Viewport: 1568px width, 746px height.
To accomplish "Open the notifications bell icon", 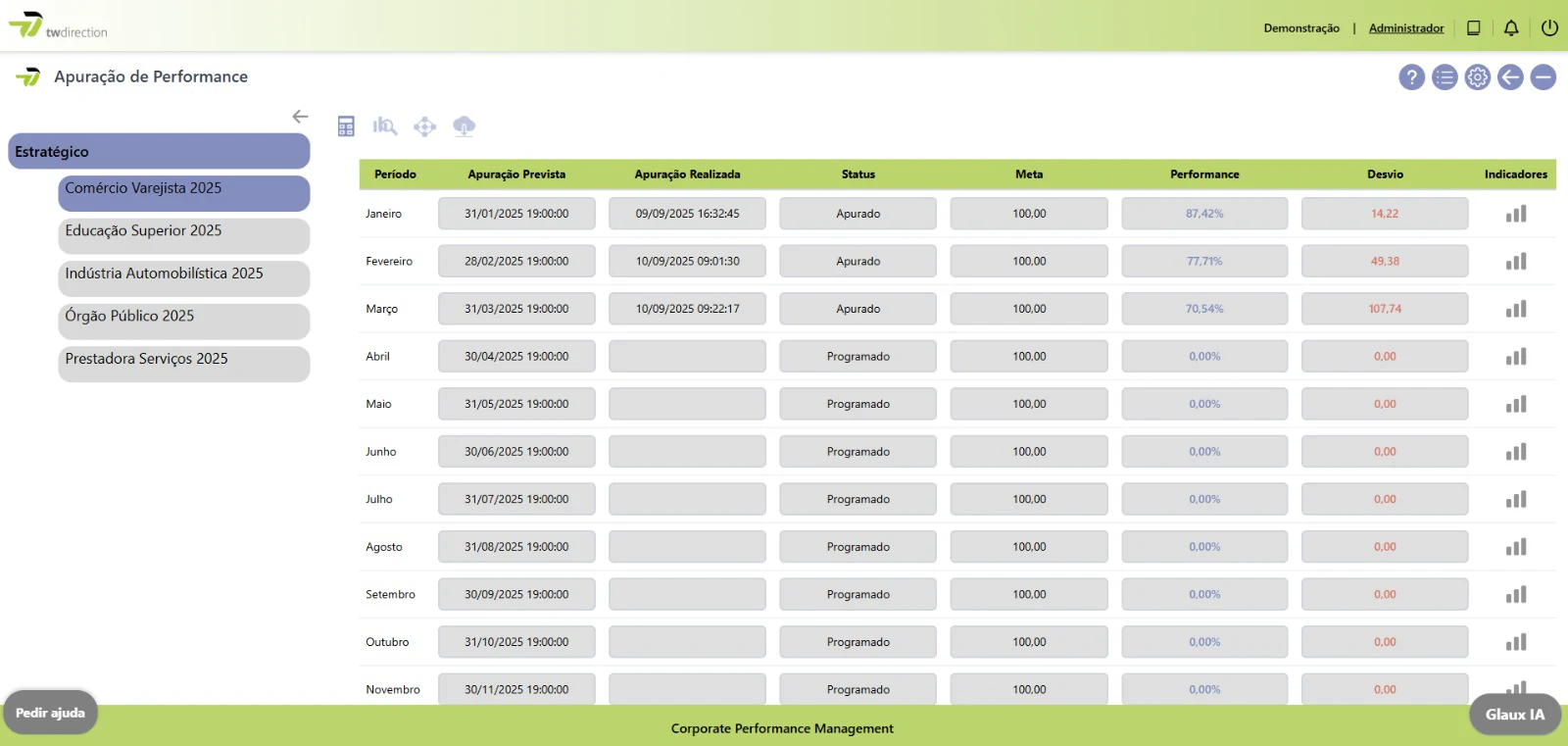I will tap(1511, 27).
